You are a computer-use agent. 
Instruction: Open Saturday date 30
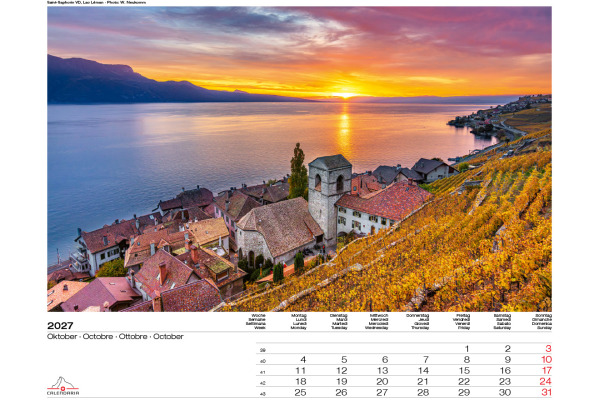[x=505, y=393]
